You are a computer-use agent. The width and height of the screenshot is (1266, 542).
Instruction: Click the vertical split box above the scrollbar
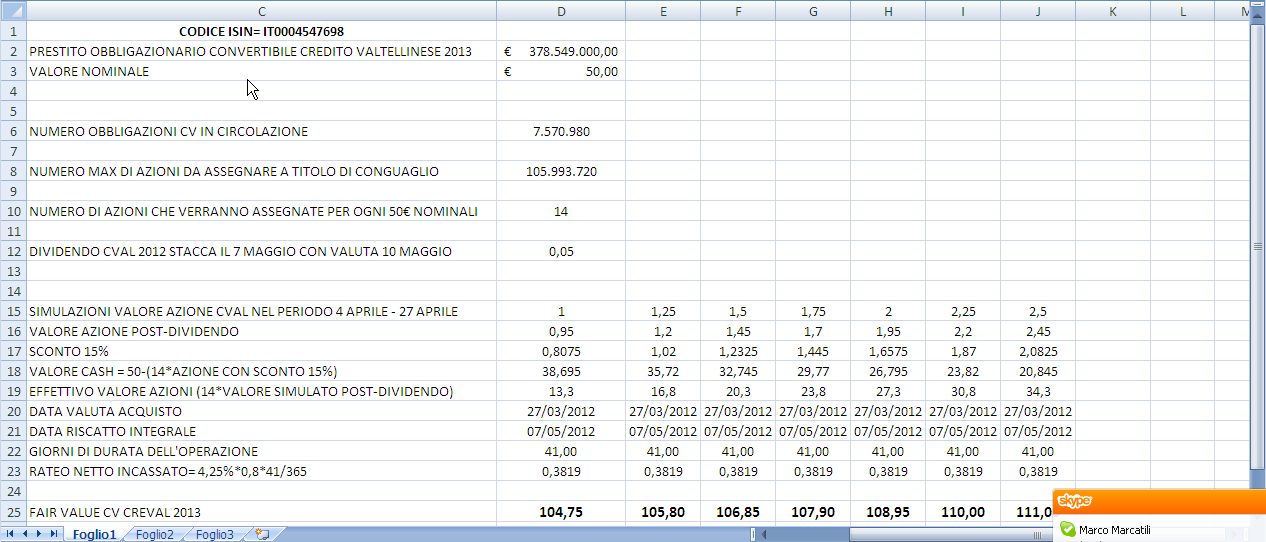(x=1258, y=4)
